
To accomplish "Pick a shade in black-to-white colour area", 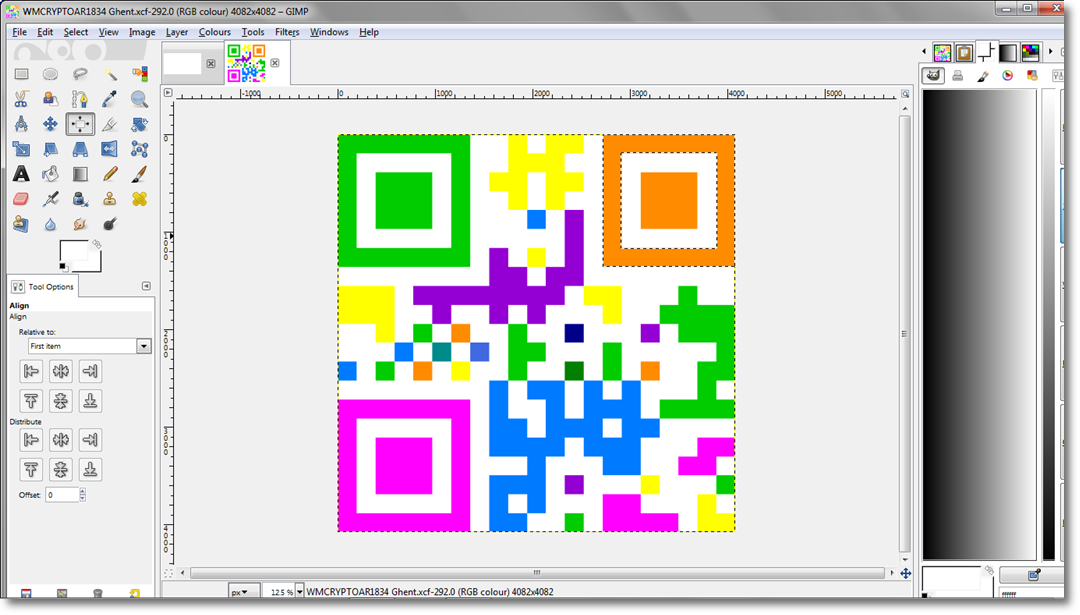I will pyautogui.click(x=979, y=324).
